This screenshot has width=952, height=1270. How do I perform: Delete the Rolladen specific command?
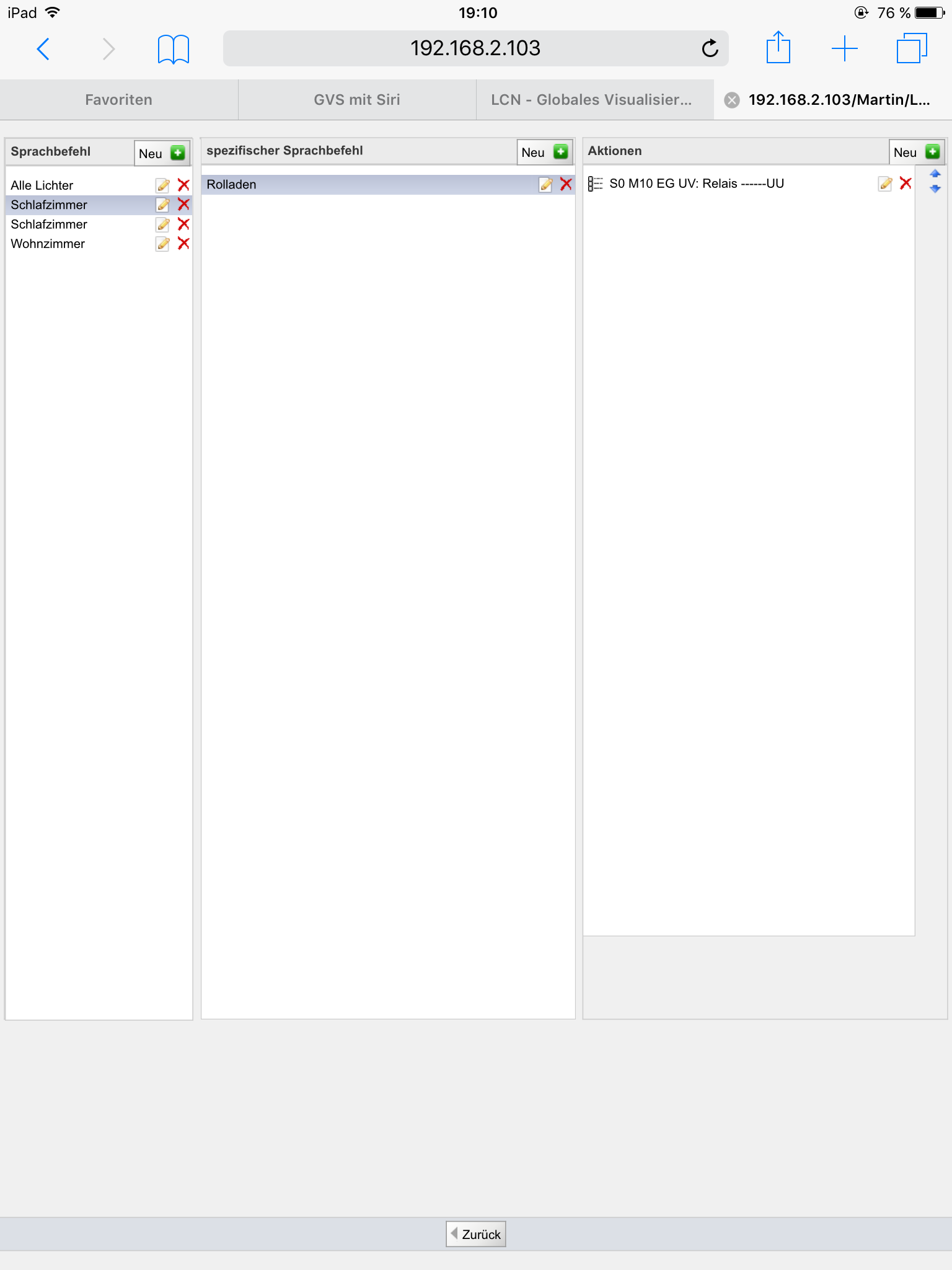[x=566, y=184]
